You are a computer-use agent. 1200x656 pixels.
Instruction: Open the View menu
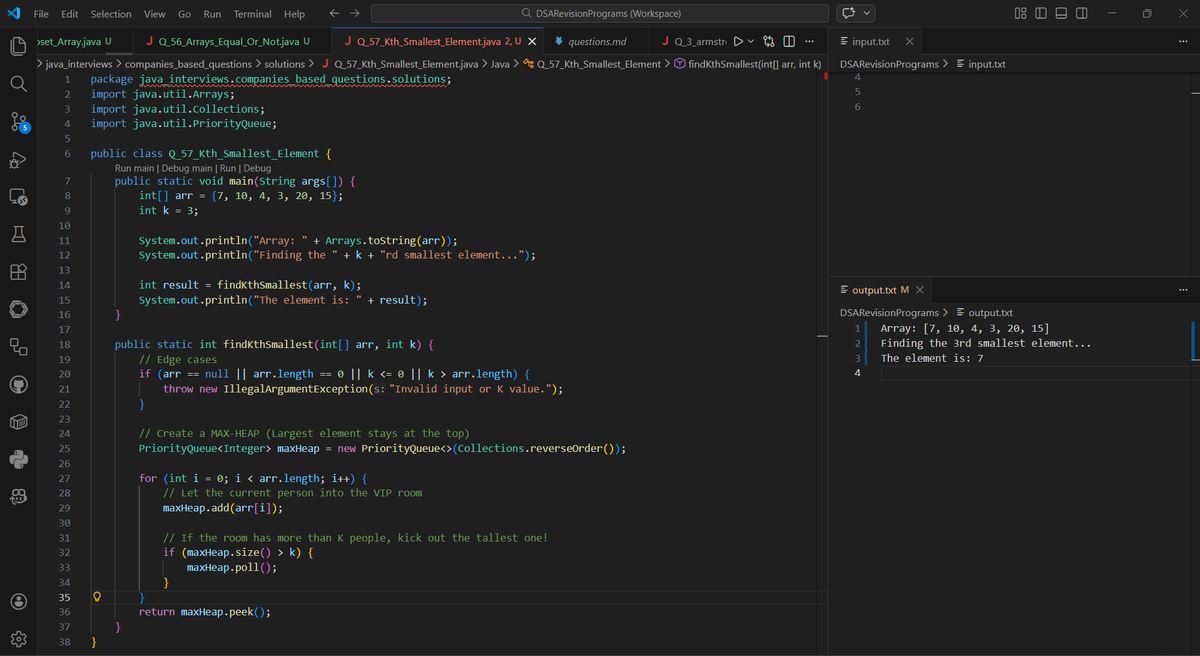pyautogui.click(x=155, y=14)
